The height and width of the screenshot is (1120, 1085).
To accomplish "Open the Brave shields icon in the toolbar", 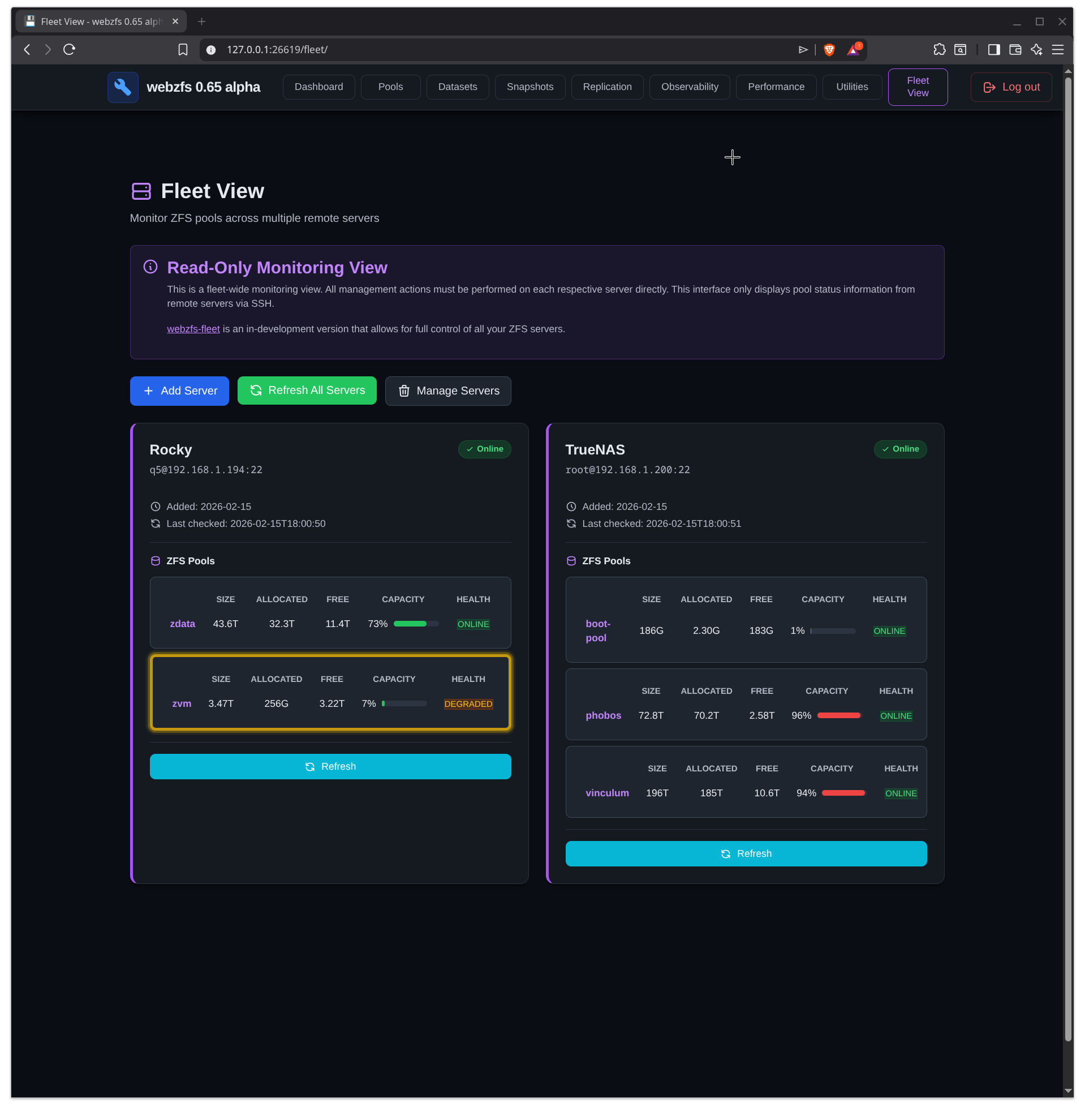I will [830, 50].
